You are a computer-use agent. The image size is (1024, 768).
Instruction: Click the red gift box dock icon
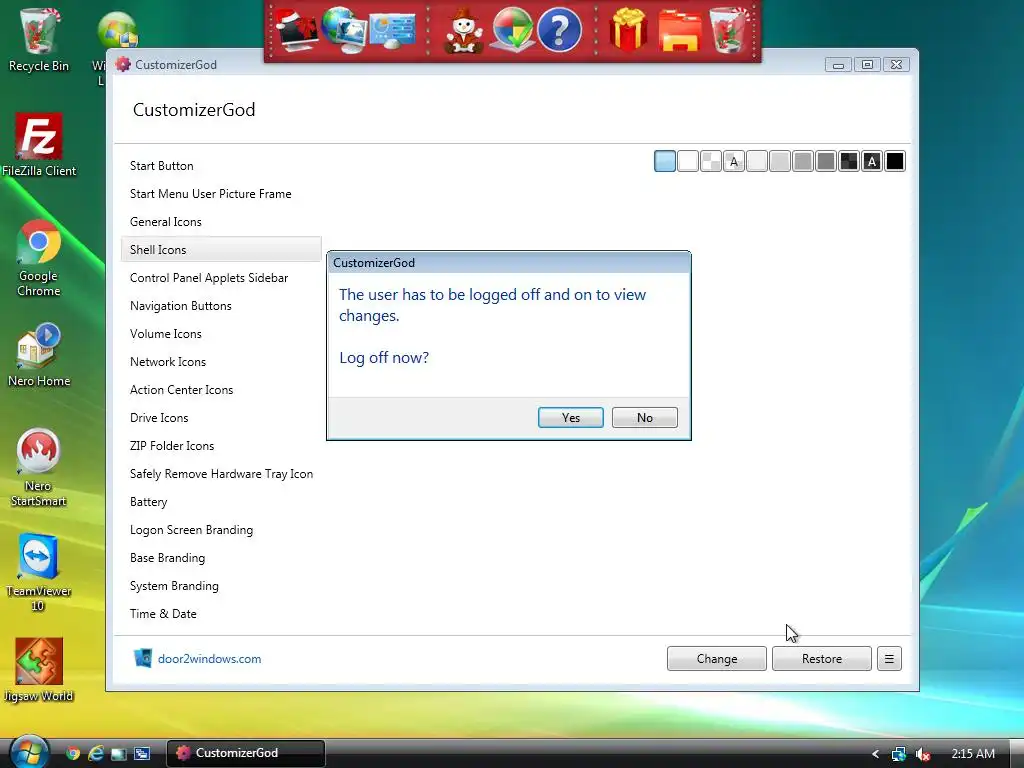628,30
